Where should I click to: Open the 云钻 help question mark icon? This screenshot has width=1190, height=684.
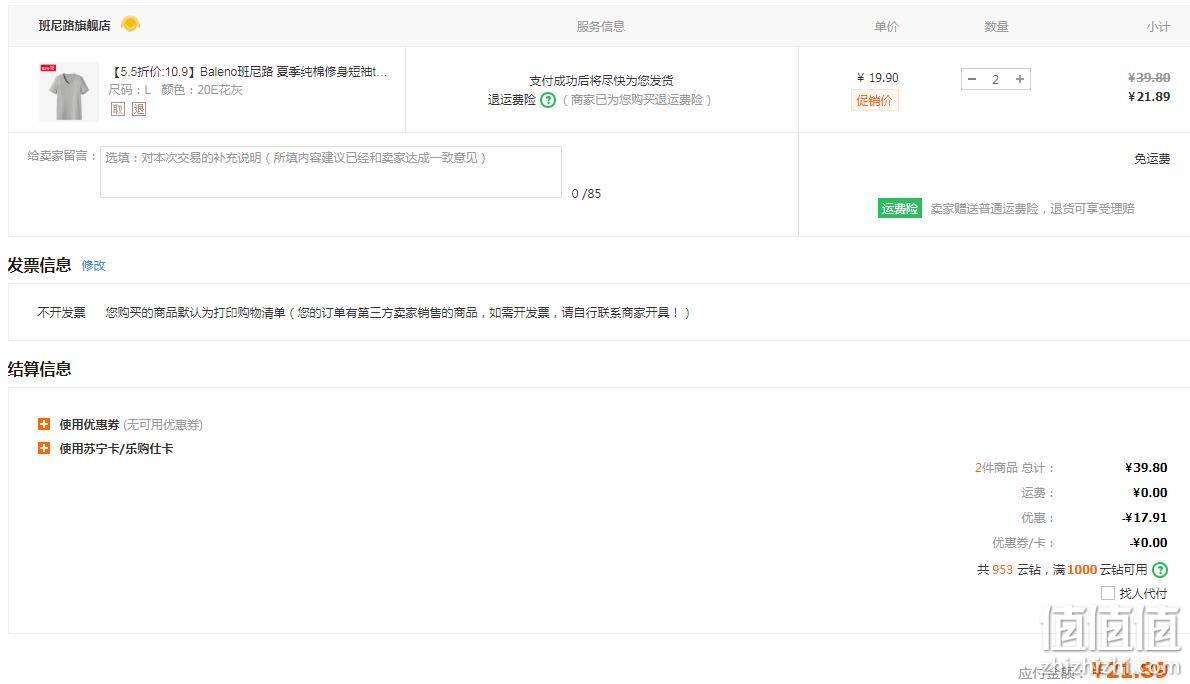[1160, 569]
